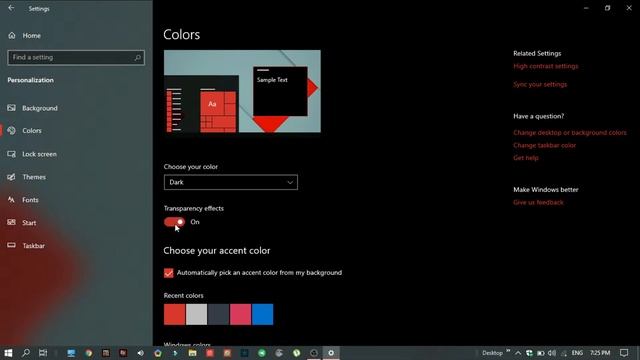Open the network tray icon
This screenshot has width=640, height=360.
point(564,353)
